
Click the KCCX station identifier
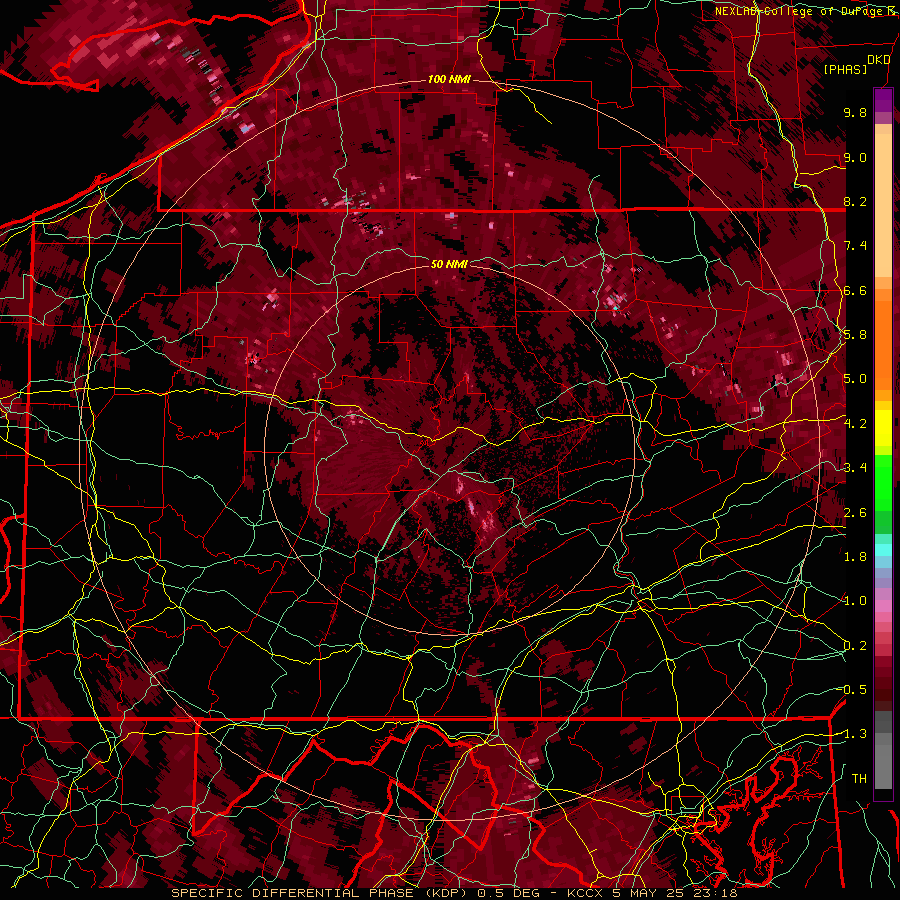point(586,893)
